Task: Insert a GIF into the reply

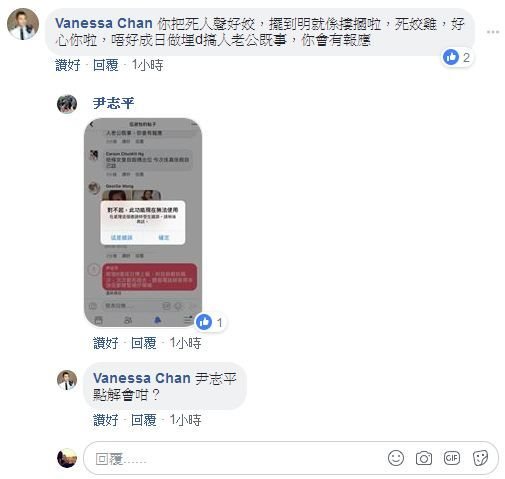Action: point(452,458)
